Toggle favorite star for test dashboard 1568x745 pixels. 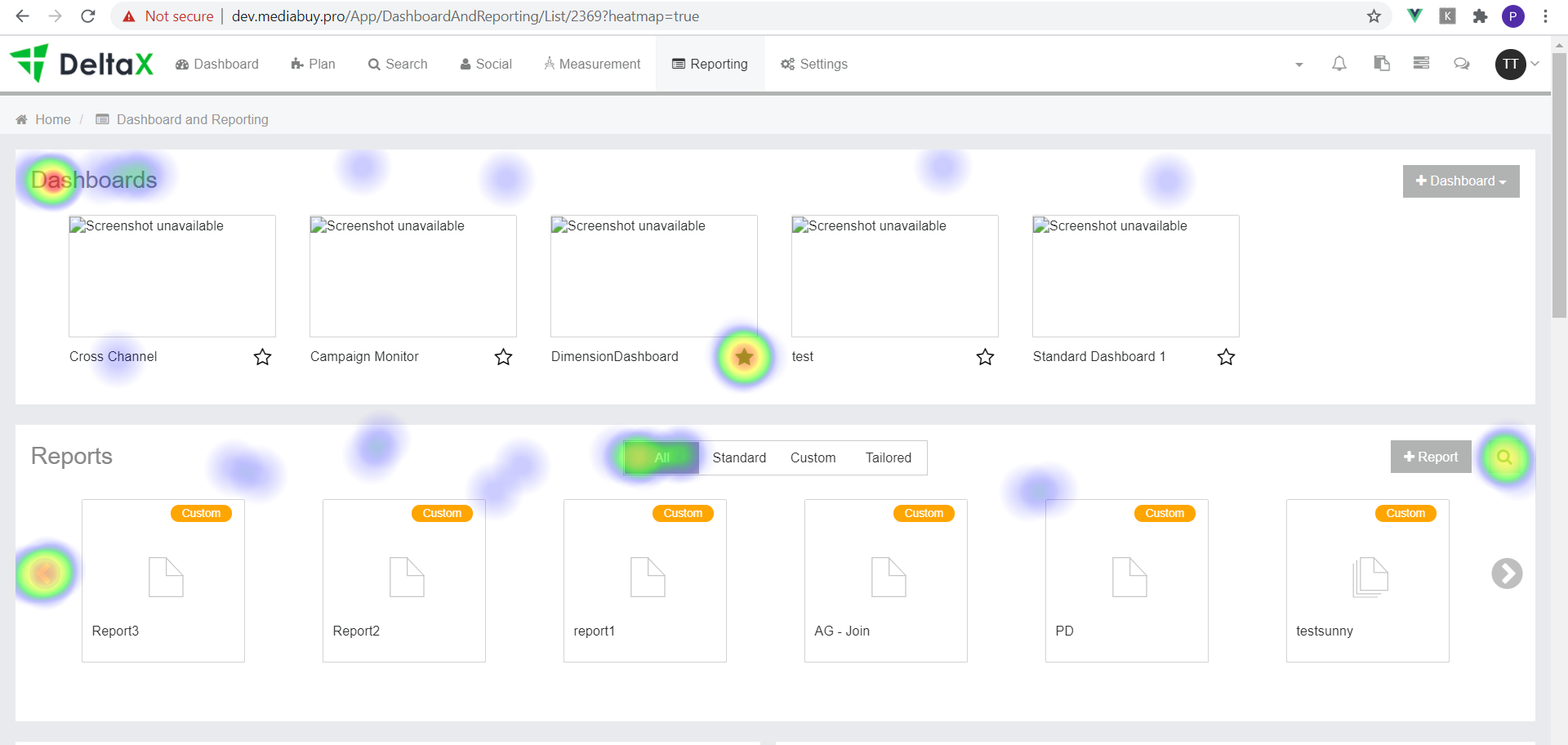tap(985, 357)
